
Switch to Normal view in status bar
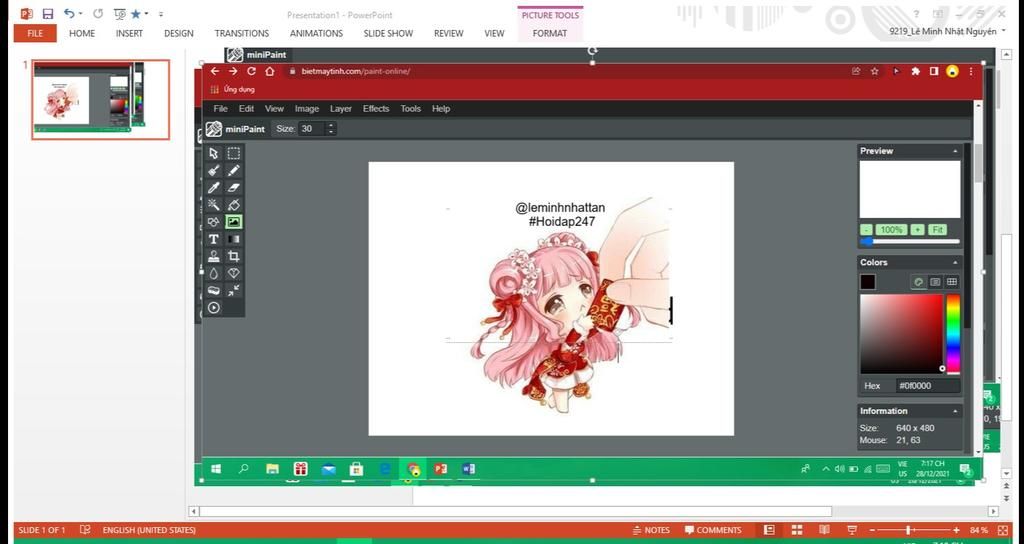(x=769, y=530)
